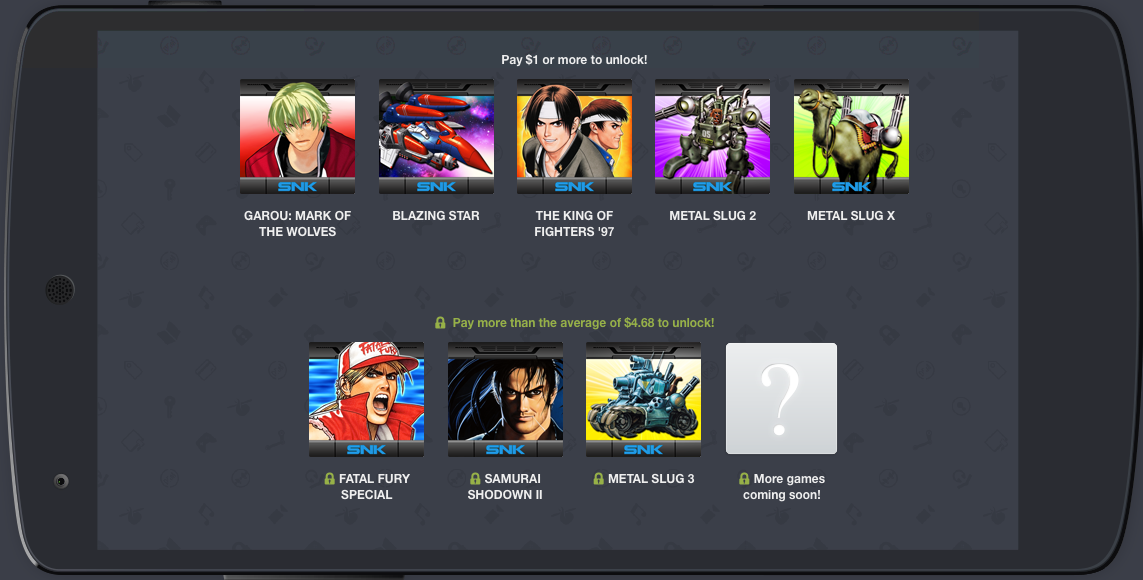Click the lock icon beside Fatal Fury Special

point(329,479)
